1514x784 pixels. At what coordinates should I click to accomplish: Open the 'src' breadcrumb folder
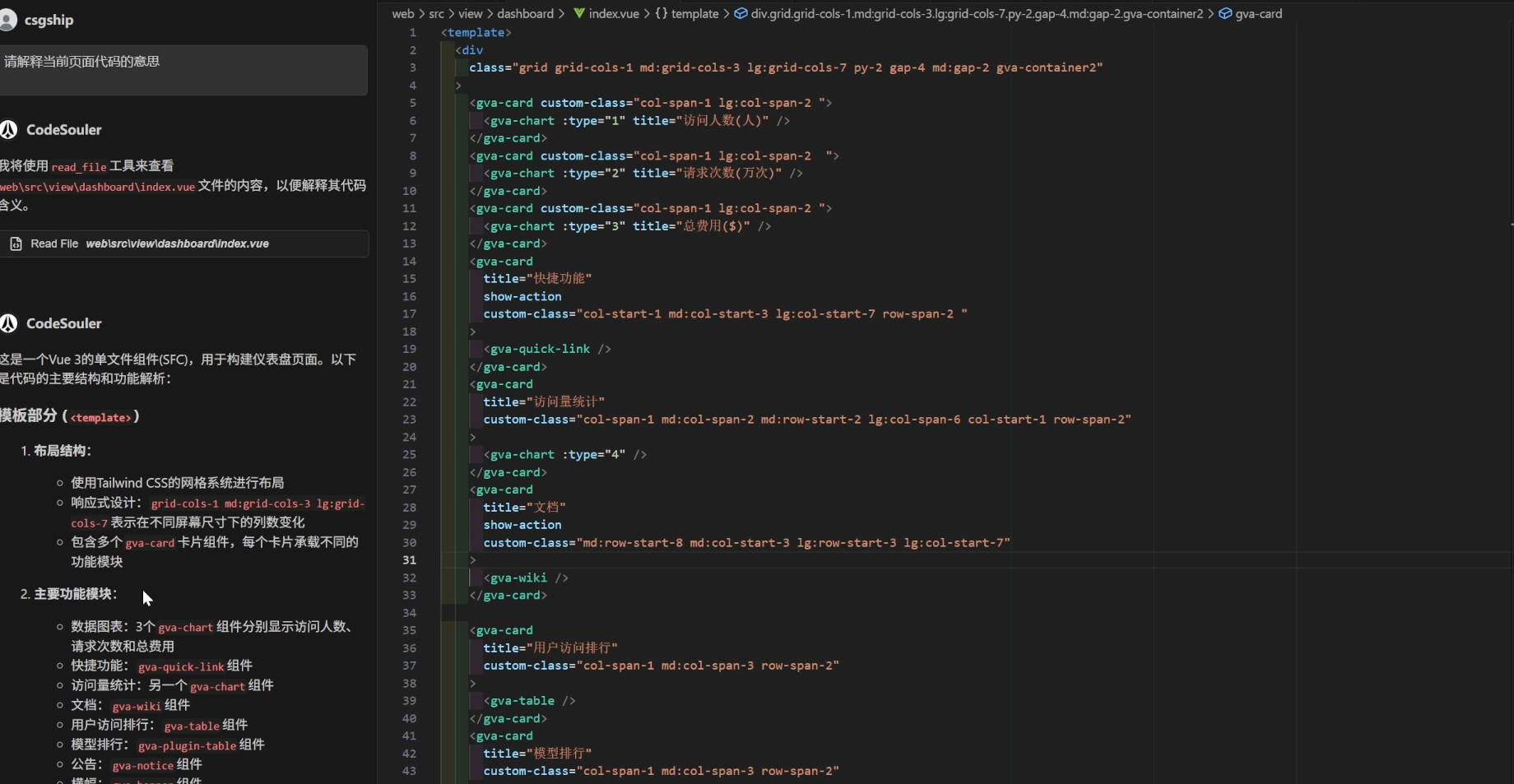[x=436, y=13]
